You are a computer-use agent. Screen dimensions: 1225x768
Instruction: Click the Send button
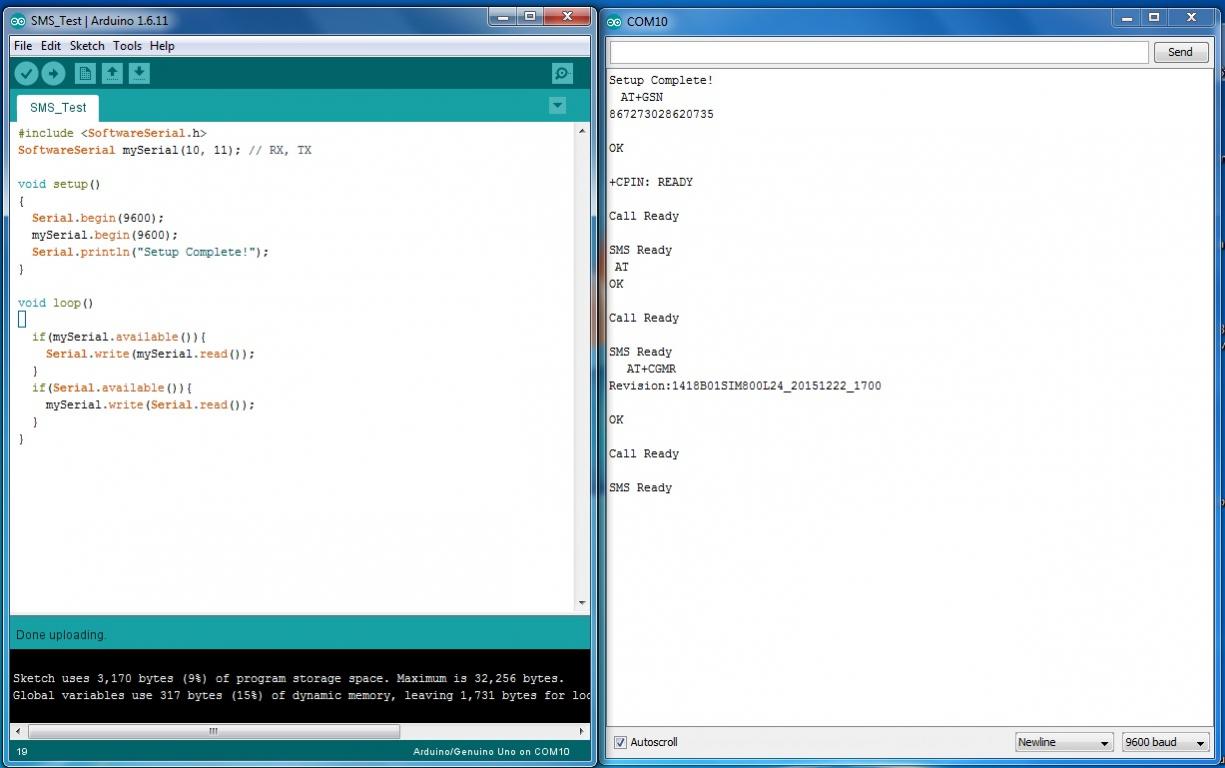[x=1180, y=52]
